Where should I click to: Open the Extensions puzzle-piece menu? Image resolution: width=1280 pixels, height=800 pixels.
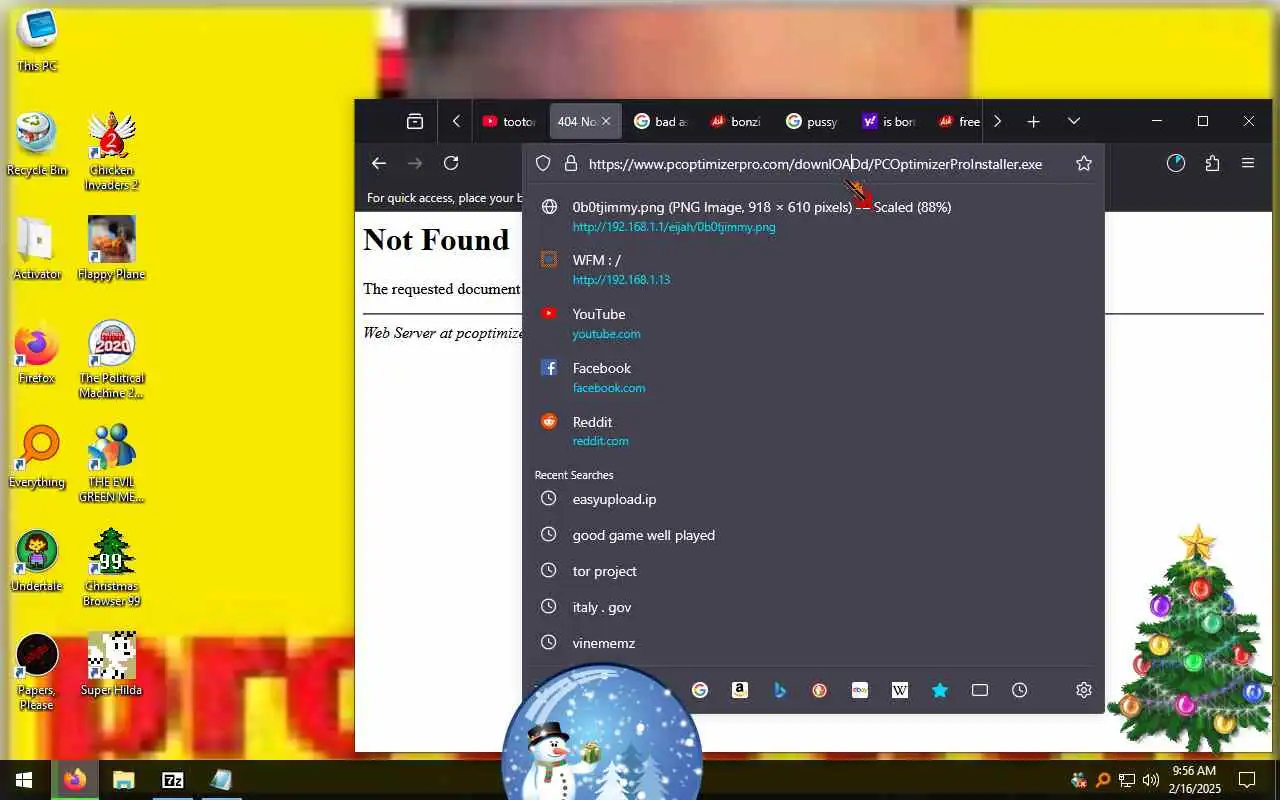(1213, 163)
